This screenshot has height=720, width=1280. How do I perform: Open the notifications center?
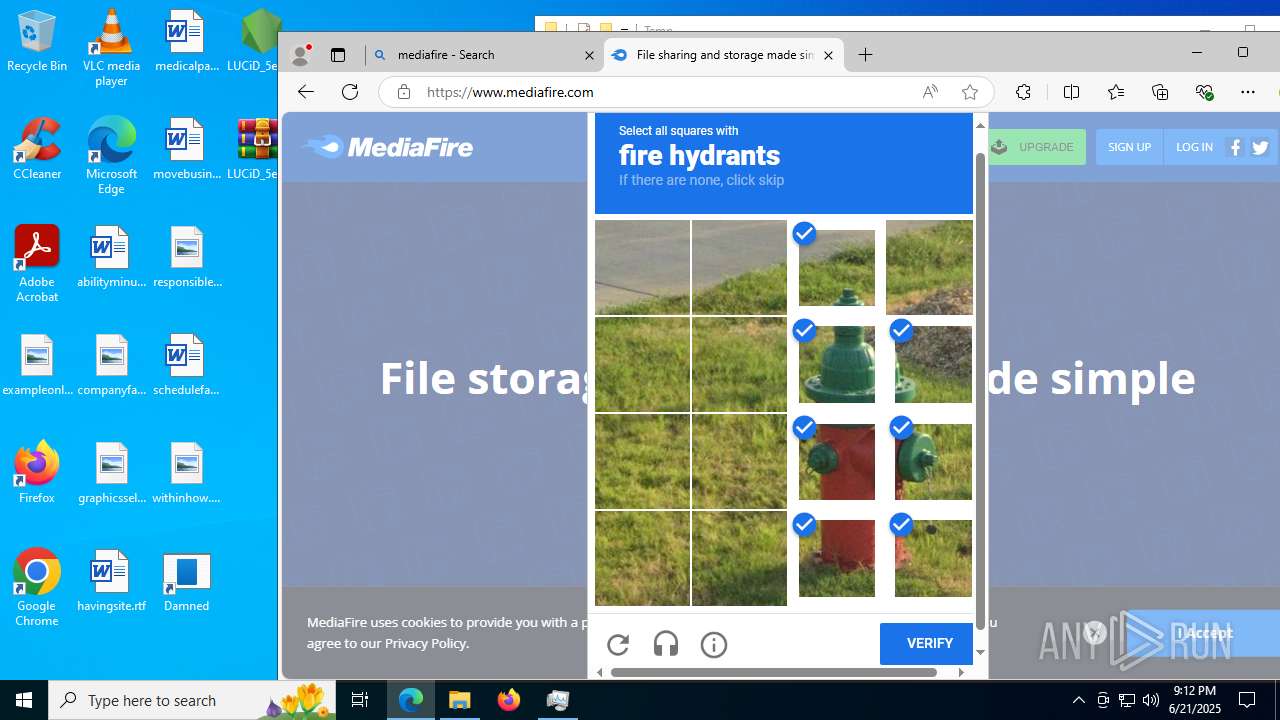click(x=1248, y=700)
